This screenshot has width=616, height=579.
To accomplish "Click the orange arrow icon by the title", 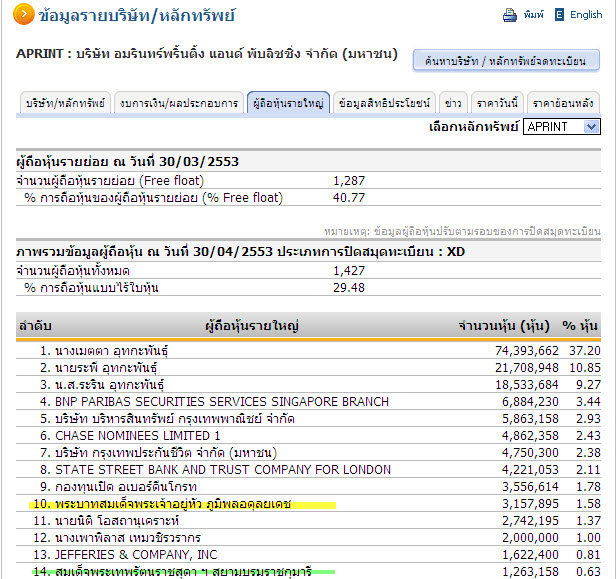I will [x=24, y=14].
